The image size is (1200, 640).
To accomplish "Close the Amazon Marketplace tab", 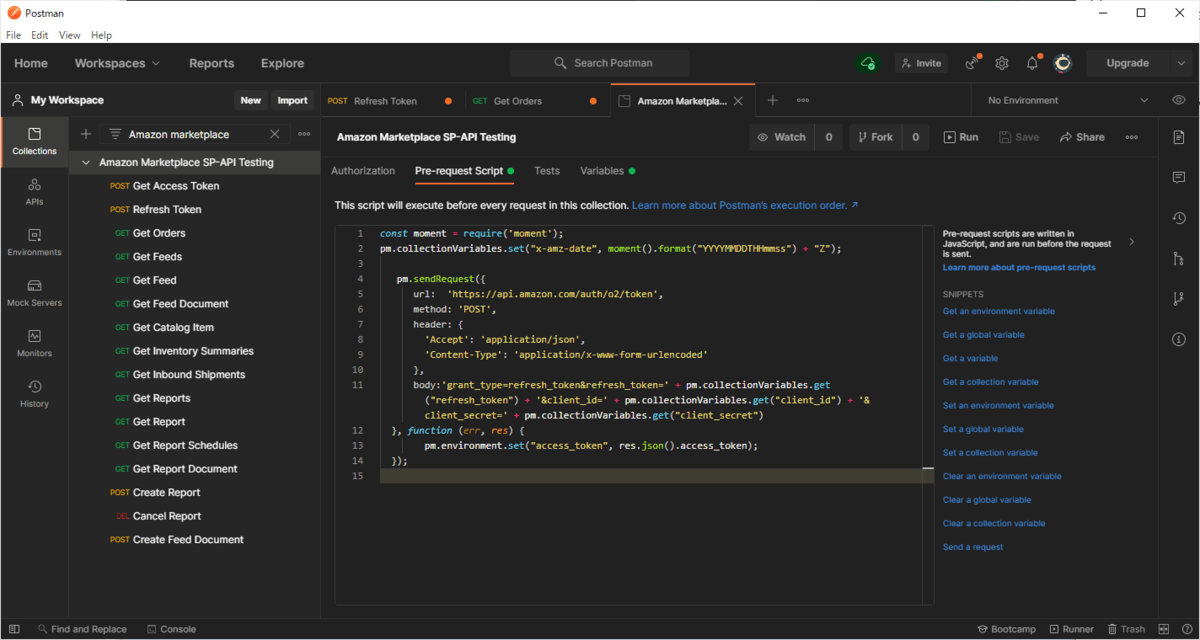I will [x=738, y=101].
